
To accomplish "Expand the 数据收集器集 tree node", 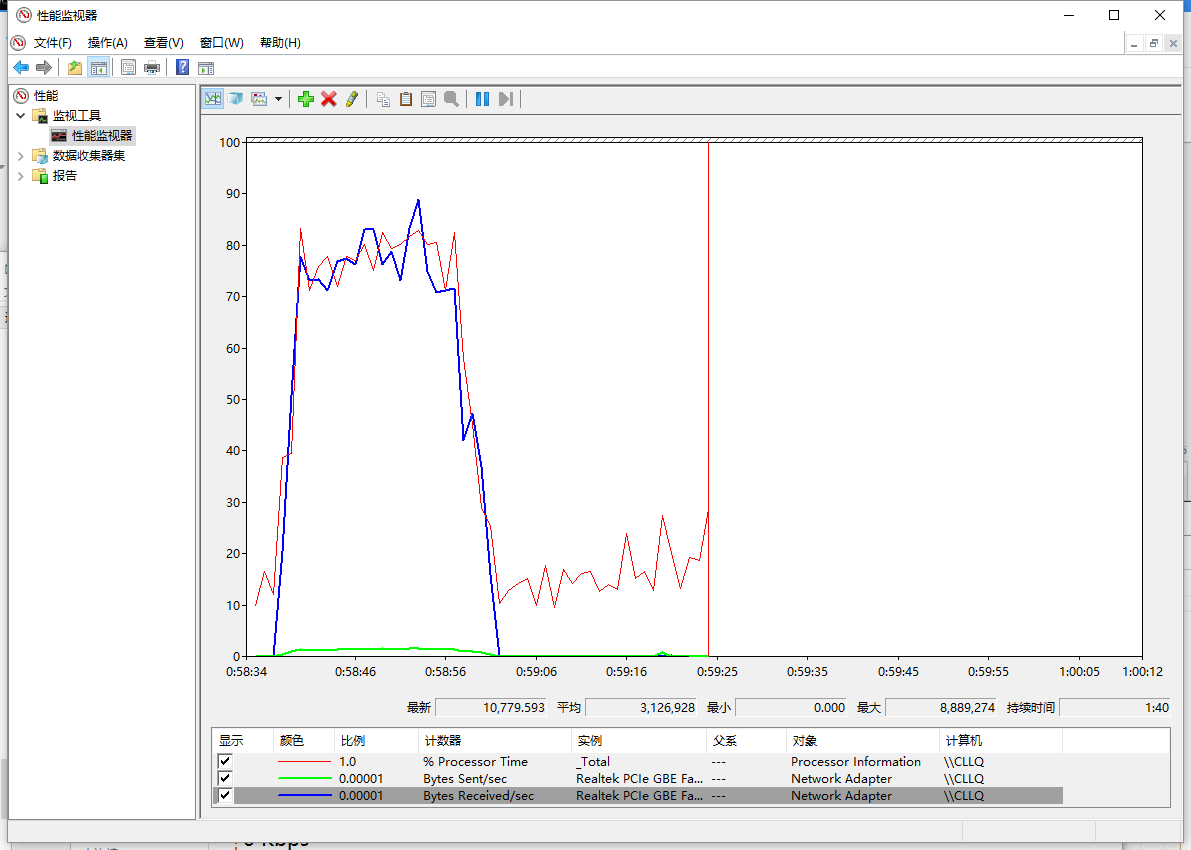I will [x=21, y=156].
